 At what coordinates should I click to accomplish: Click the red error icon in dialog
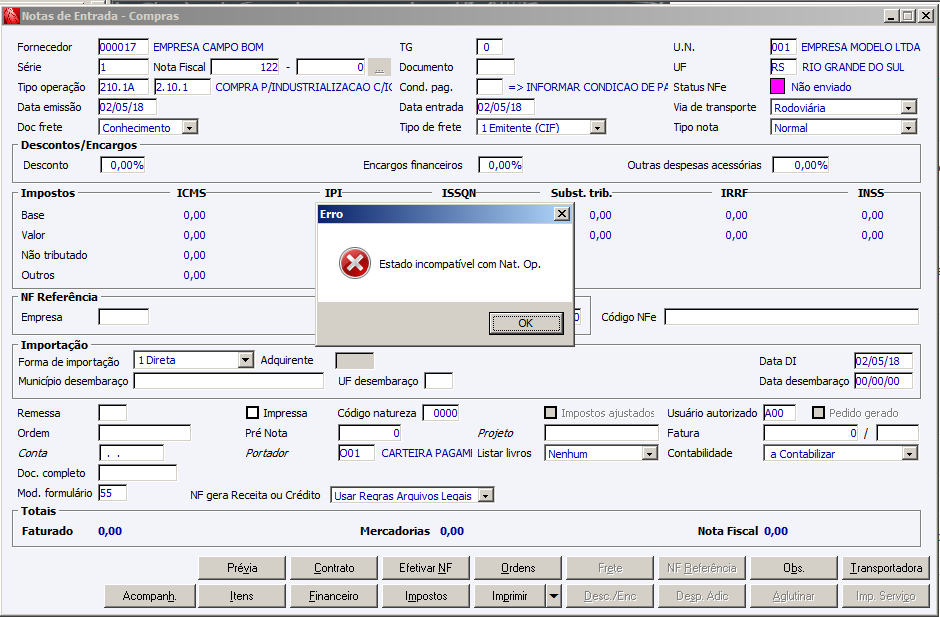tap(354, 263)
